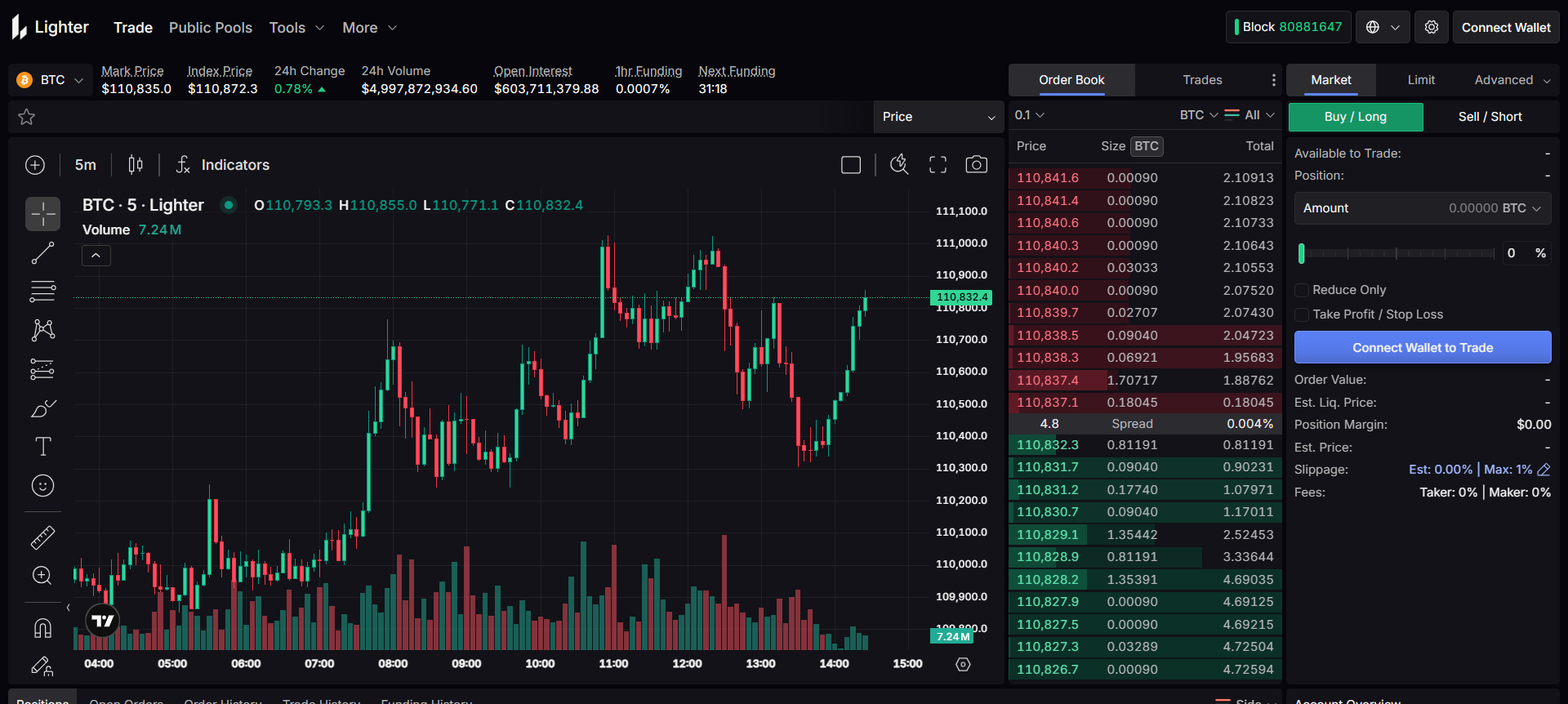Open the order book three-dot menu
The height and width of the screenshot is (704, 1568).
(1273, 80)
